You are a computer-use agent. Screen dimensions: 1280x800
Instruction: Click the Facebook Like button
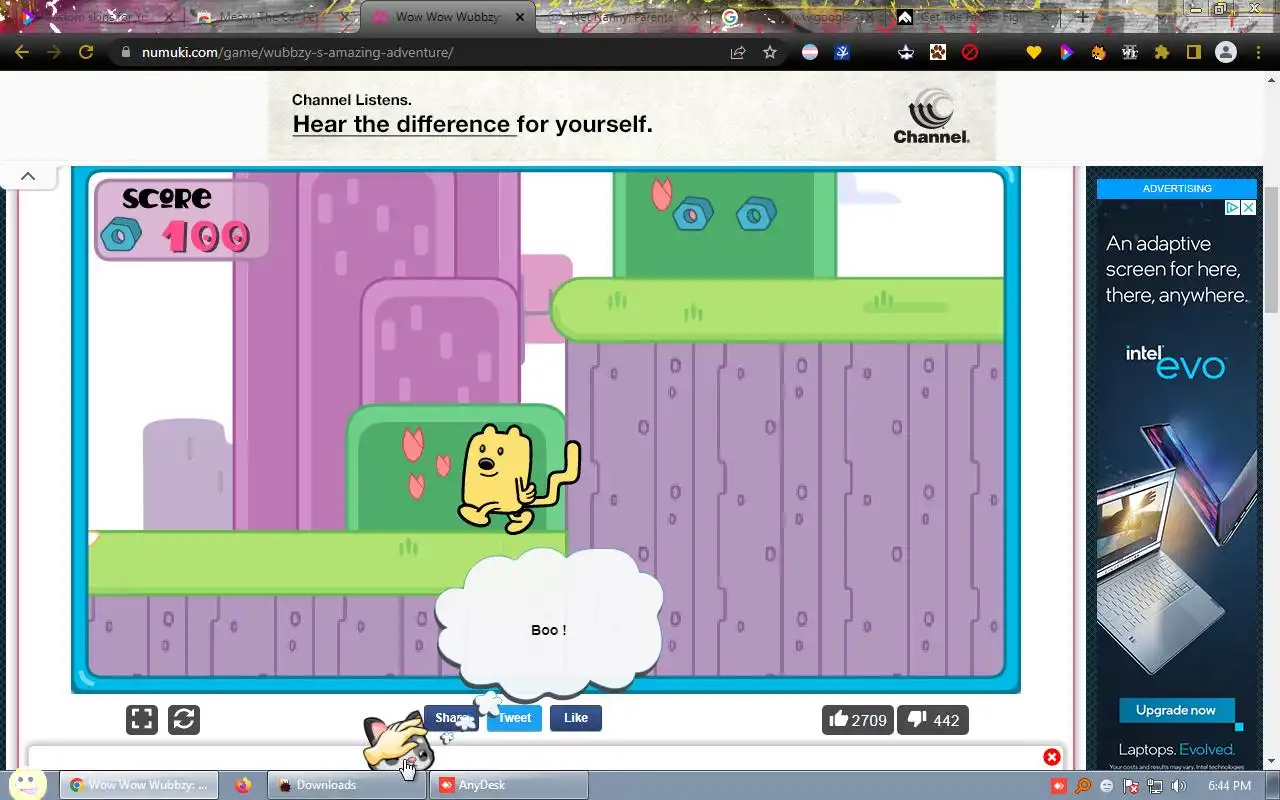coord(576,718)
